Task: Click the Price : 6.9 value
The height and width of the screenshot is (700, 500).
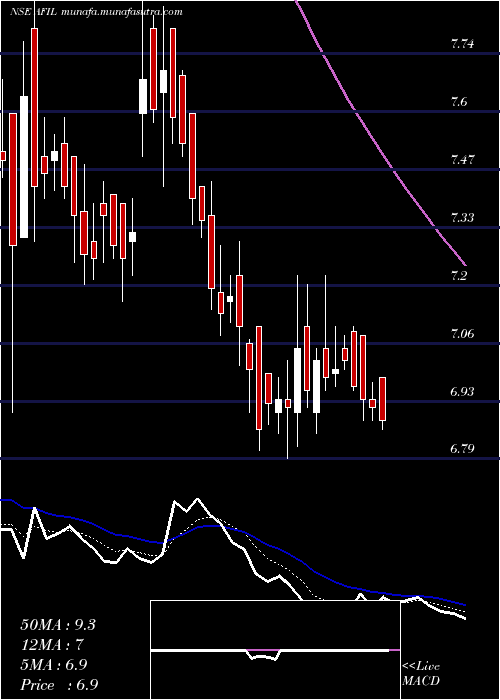Action: click(59, 685)
